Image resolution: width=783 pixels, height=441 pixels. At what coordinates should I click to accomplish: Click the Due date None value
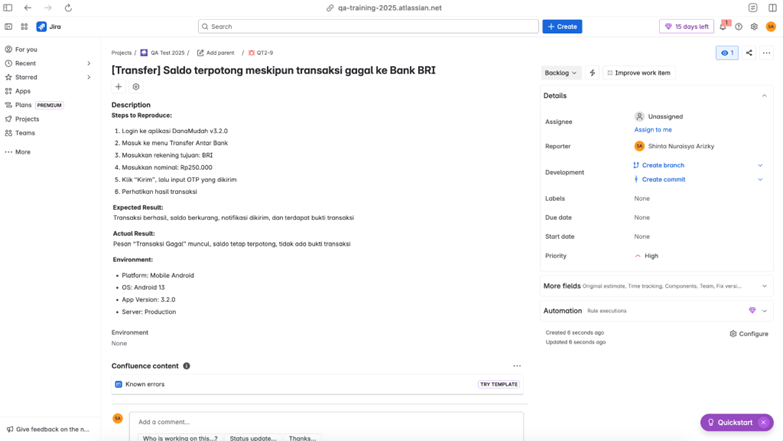[642, 217]
